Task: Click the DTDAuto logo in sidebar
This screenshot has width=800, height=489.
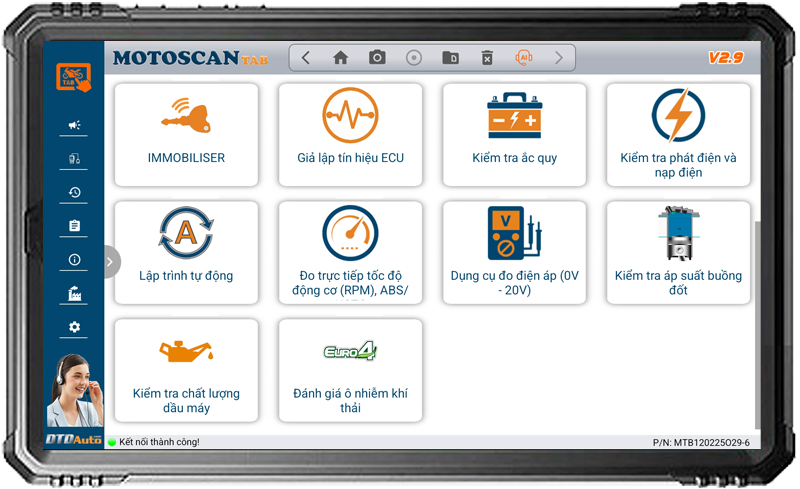Action: click(74, 439)
